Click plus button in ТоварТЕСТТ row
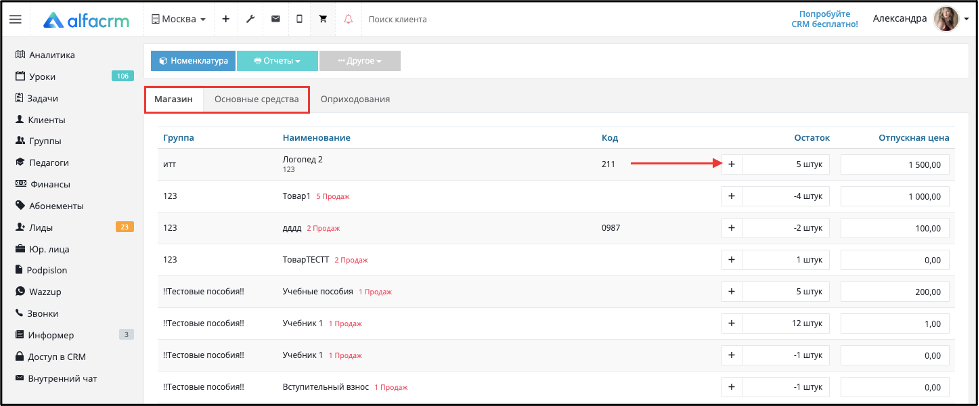979x406 pixels. 732,260
